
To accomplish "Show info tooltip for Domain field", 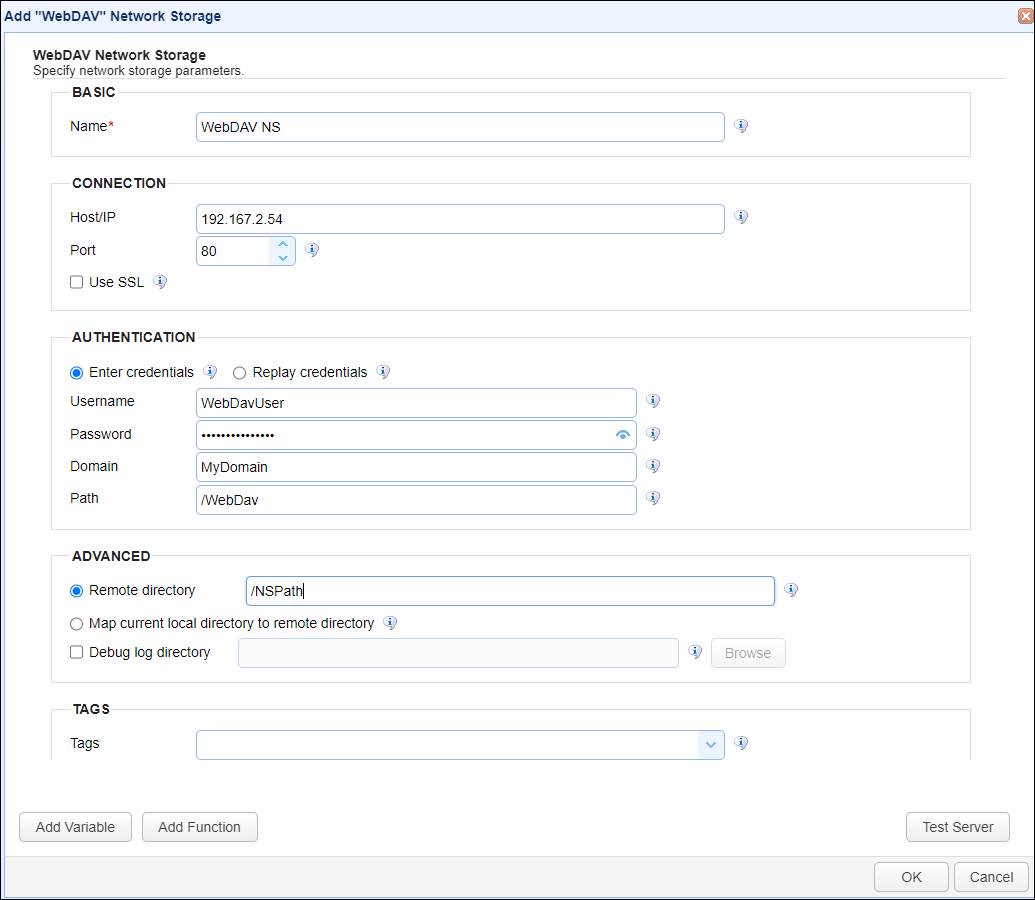I will point(653,466).
